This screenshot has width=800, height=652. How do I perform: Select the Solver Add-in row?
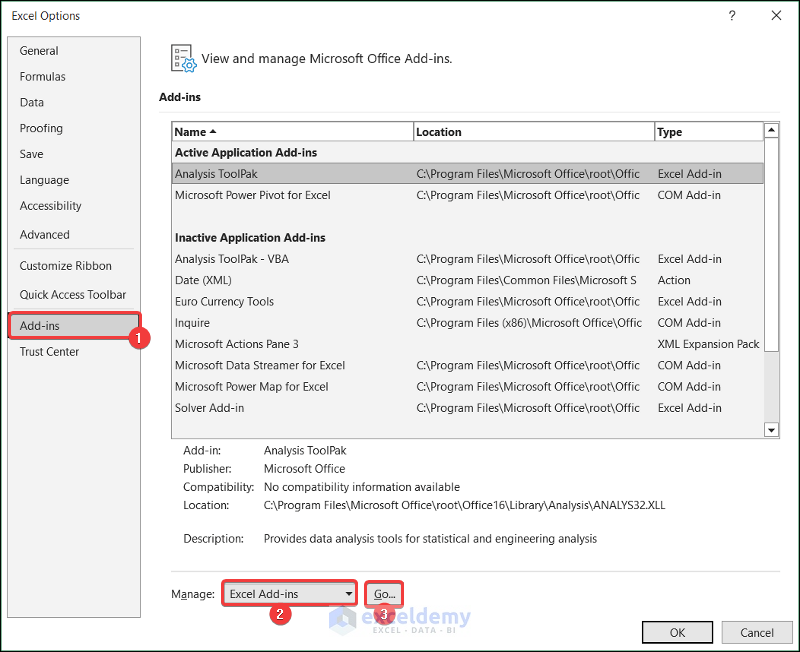pyautogui.click(x=468, y=408)
